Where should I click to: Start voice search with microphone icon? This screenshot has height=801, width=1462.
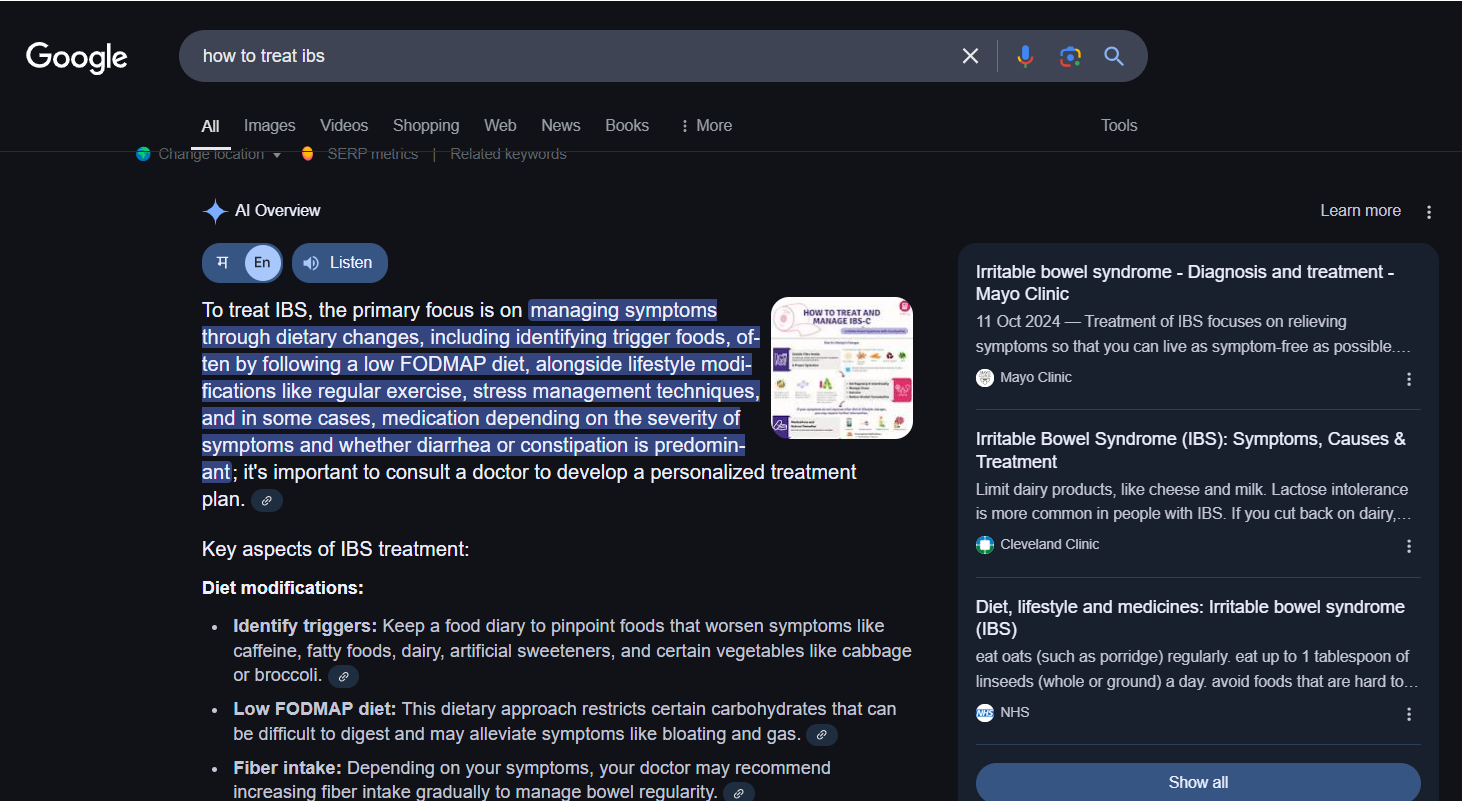tap(1025, 56)
